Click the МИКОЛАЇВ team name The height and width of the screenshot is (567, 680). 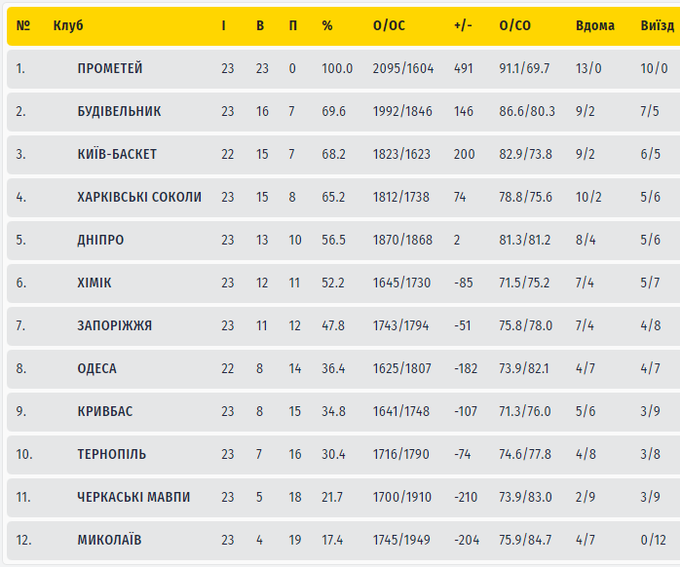coord(109,540)
